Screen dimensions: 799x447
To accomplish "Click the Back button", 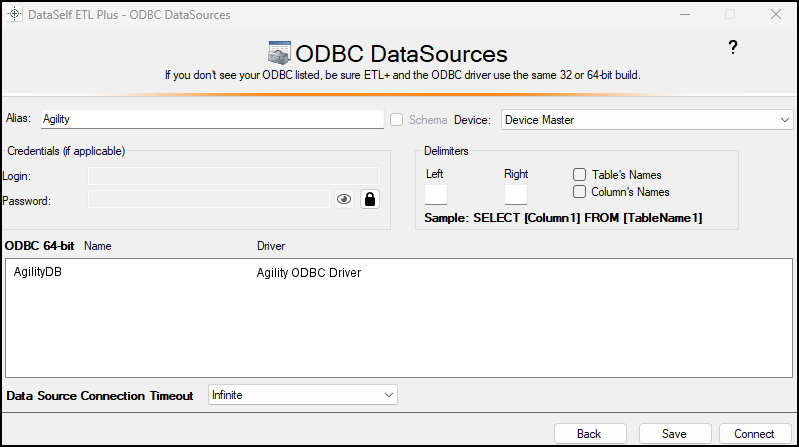I will (x=589, y=433).
